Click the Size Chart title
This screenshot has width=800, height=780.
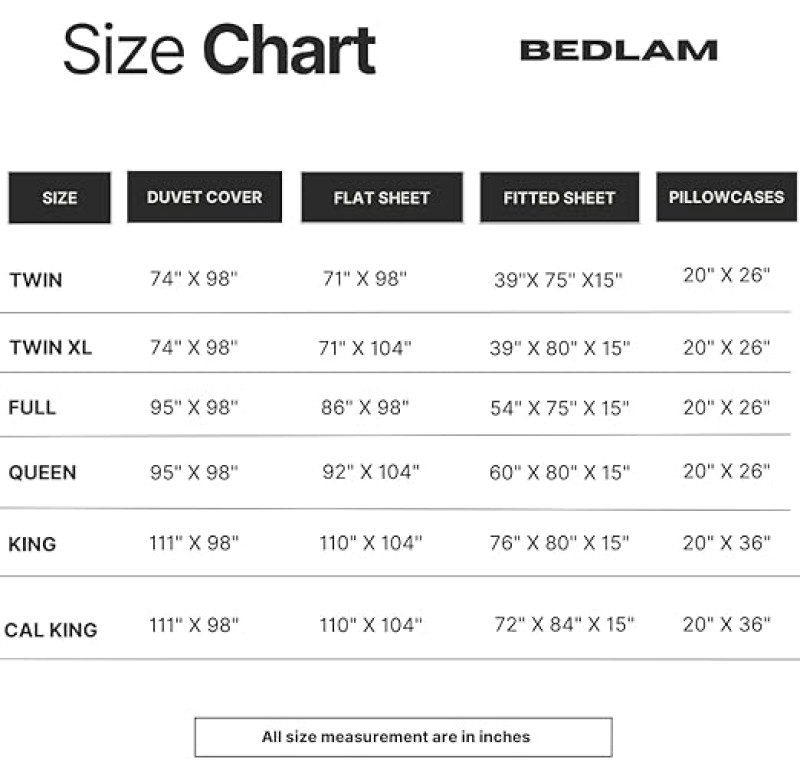[219, 51]
